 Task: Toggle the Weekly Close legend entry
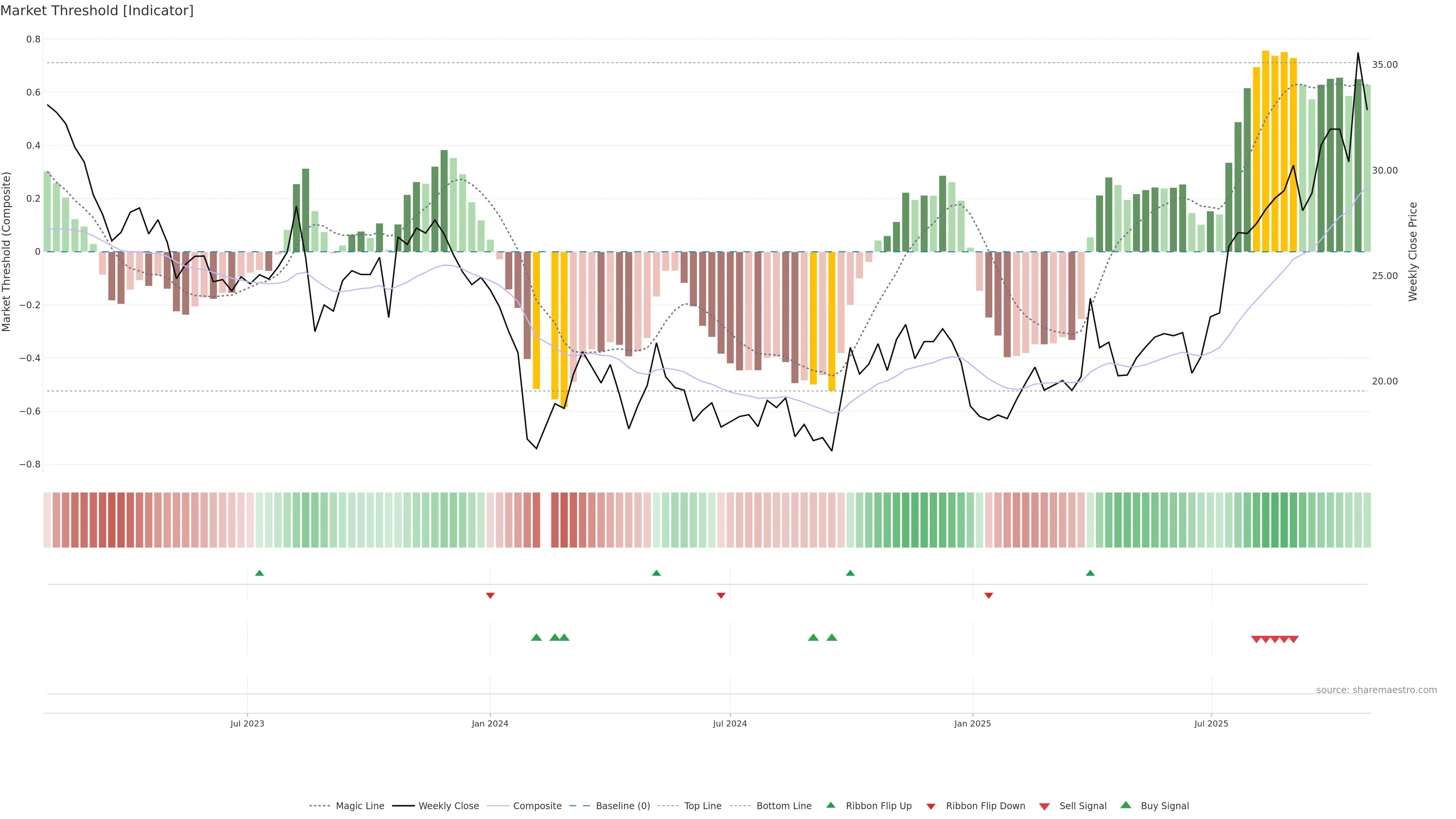tap(448, 806)
